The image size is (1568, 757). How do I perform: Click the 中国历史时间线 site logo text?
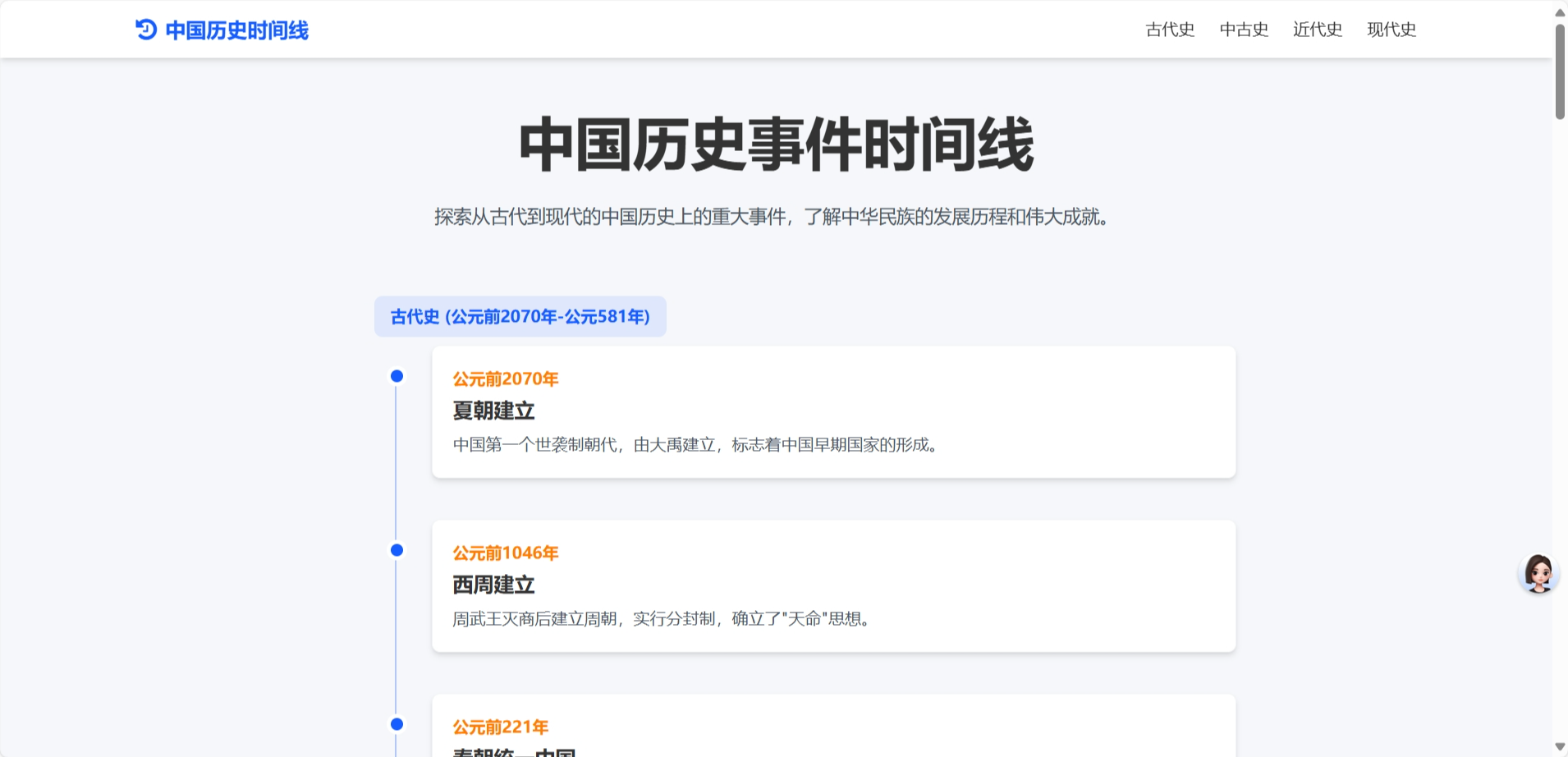pyautogui.click(x=236, y=30)
